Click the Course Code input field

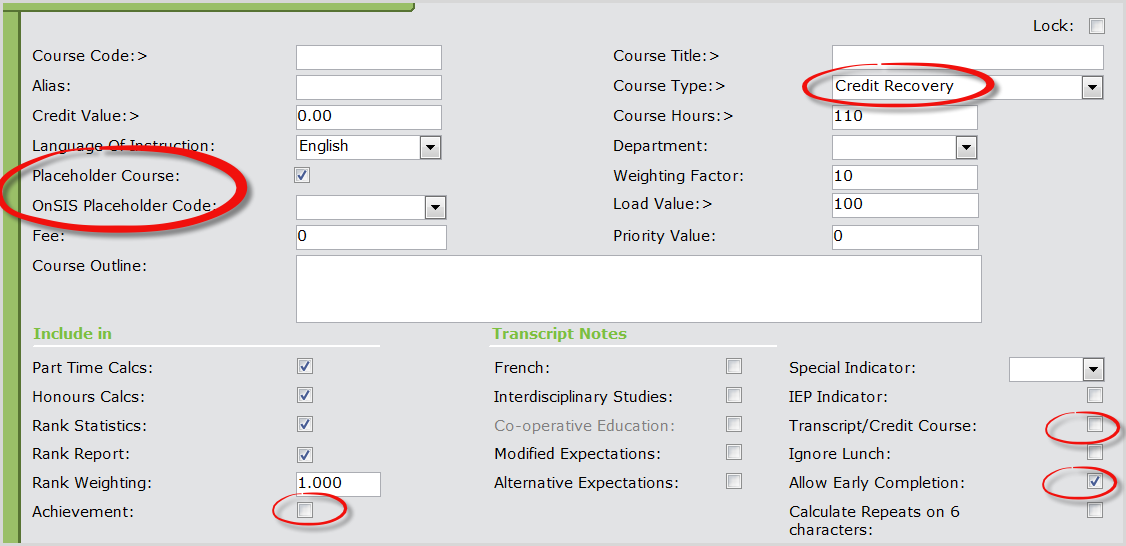point(369,57)
